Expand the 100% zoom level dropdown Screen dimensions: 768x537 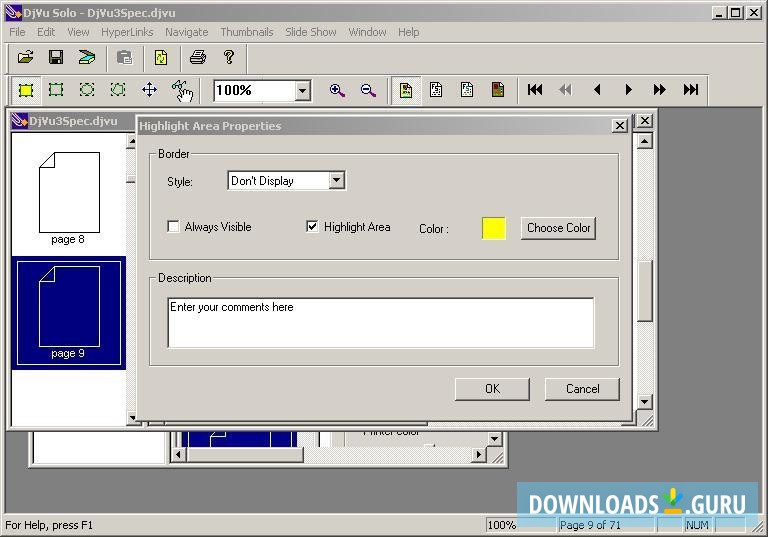[x=302, y=91]
